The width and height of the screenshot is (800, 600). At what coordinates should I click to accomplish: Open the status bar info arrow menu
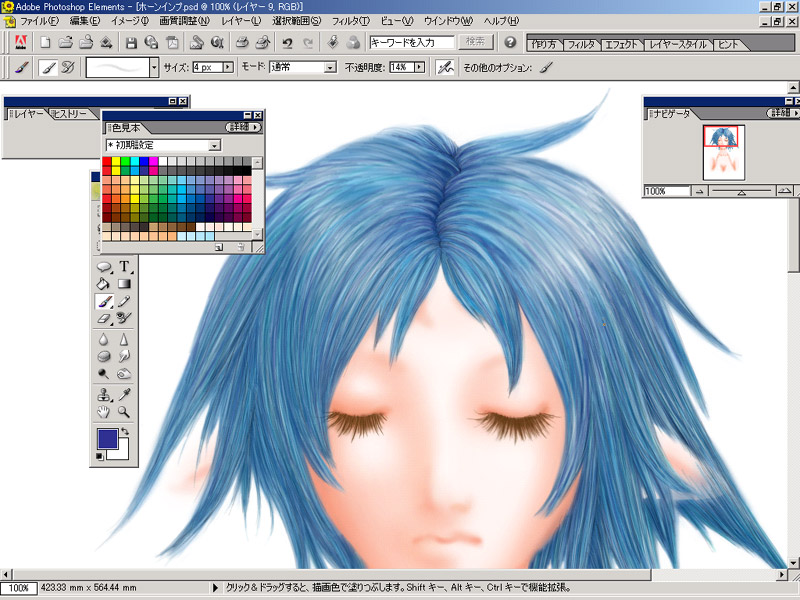tap(215, 588)
